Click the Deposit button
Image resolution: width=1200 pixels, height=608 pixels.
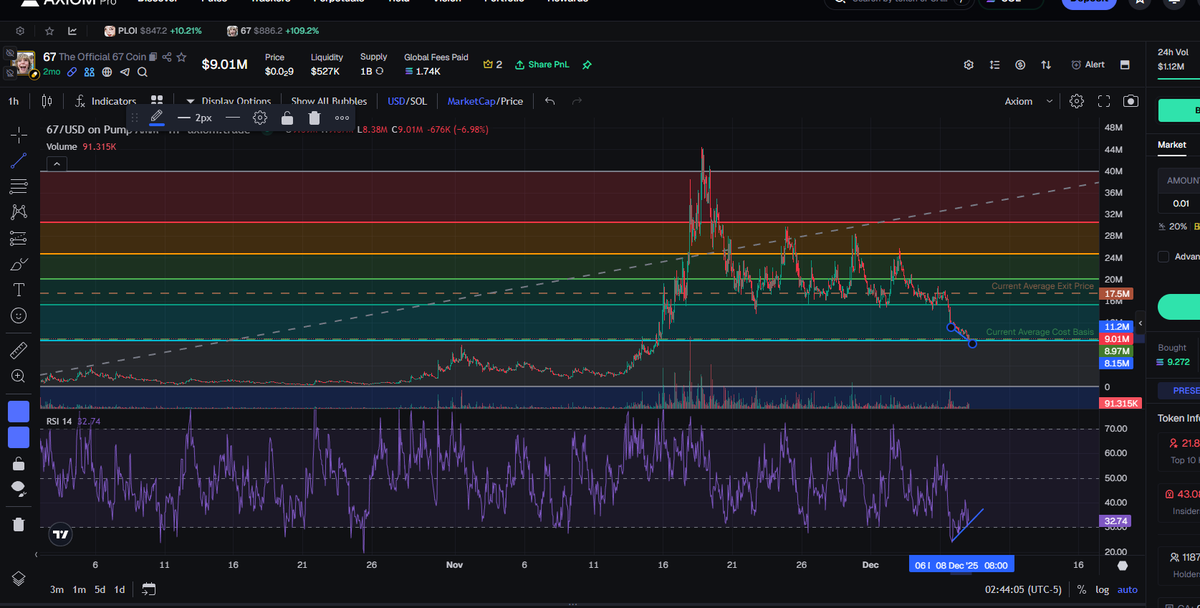tap(1089, 3)
